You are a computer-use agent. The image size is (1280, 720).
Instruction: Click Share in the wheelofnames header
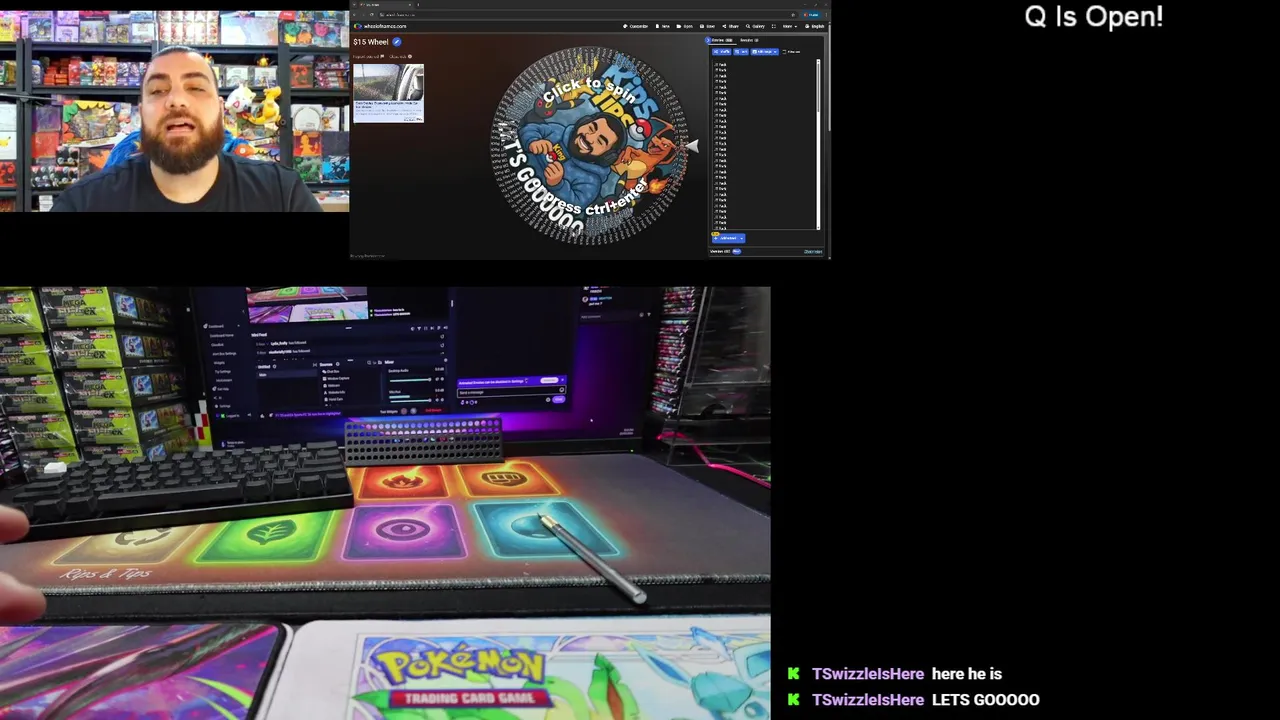[731, 26]
